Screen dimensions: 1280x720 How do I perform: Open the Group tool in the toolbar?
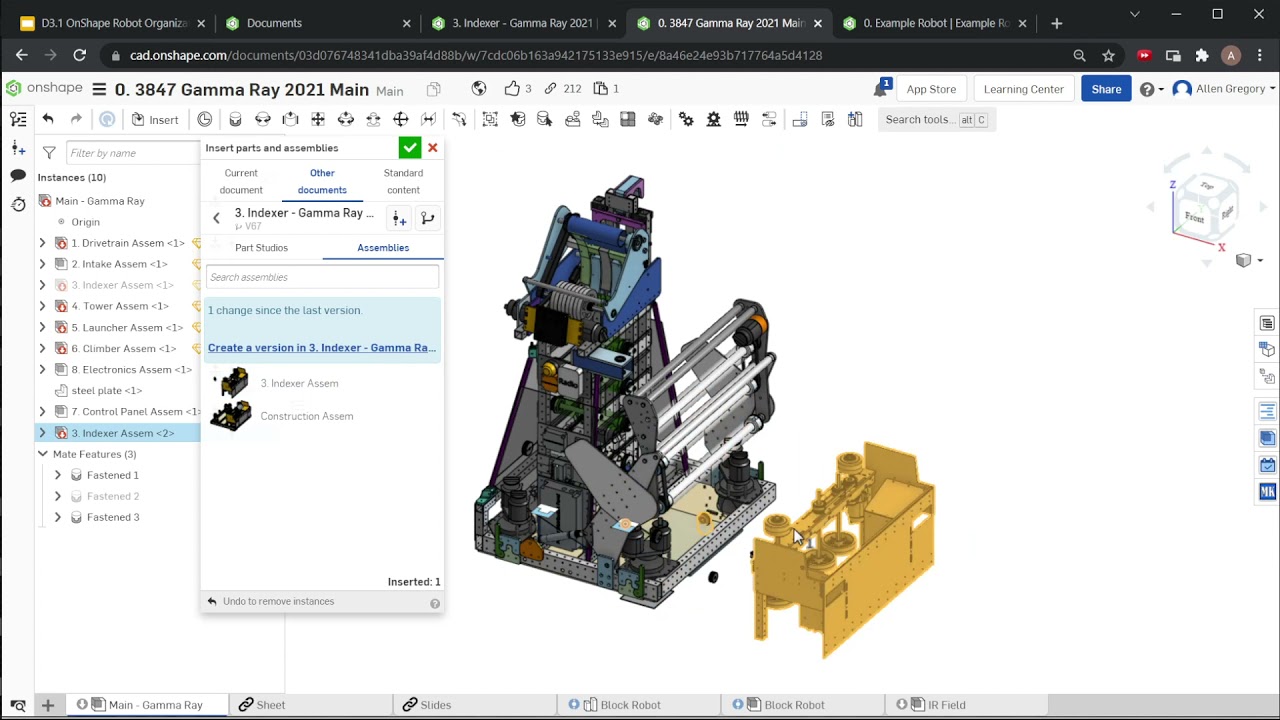[490, 119]
